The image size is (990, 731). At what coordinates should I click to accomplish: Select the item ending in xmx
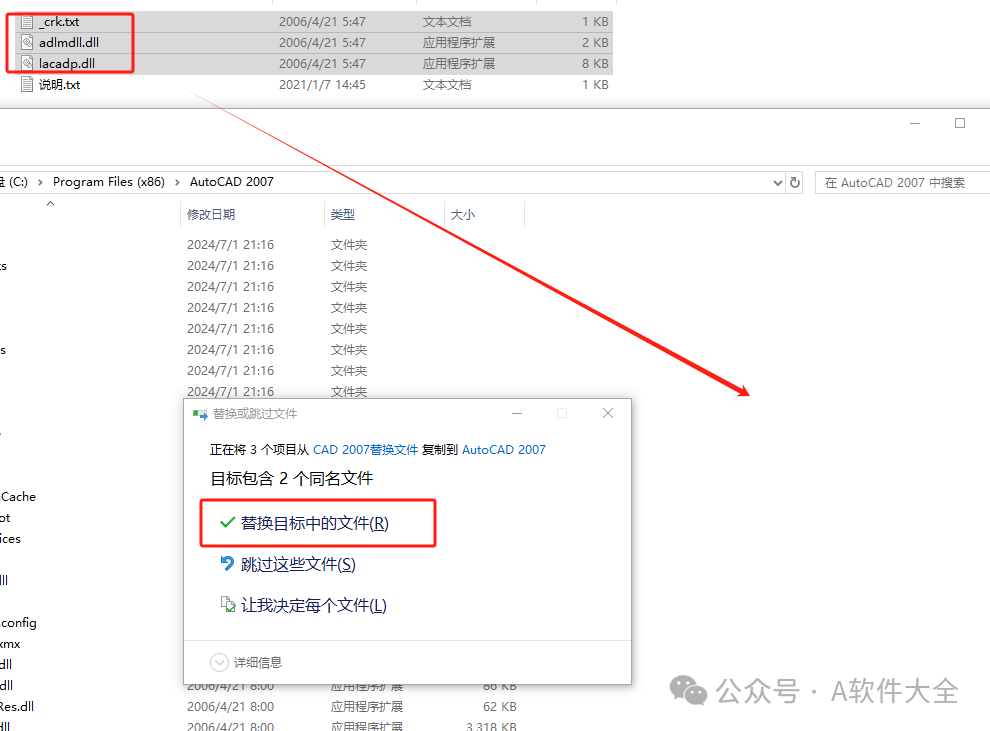[10, 644]
